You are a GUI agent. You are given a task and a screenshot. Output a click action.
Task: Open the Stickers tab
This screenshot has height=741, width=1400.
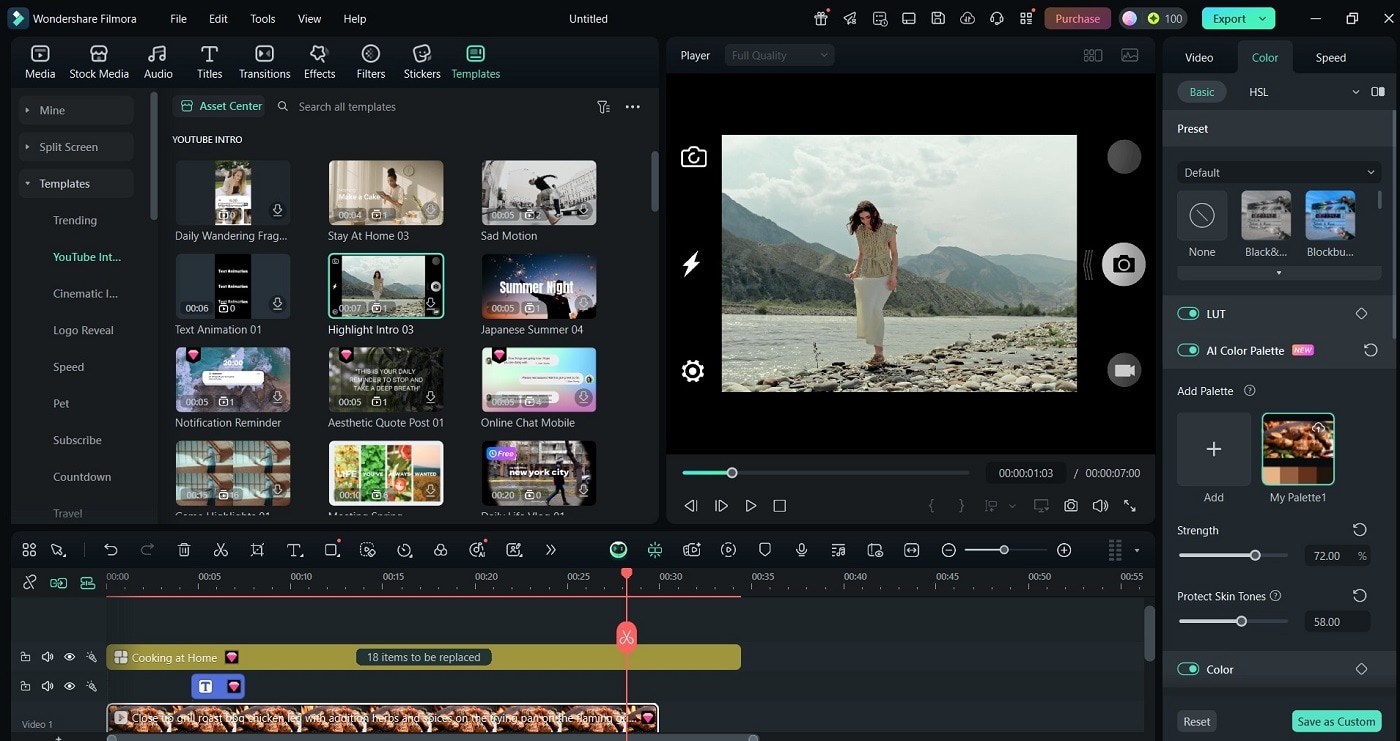pos(422,62)
